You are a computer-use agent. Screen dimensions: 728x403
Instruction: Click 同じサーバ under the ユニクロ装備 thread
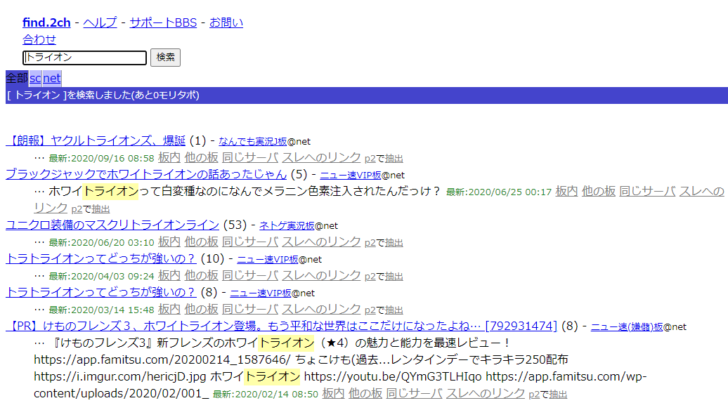click(250, 241)
